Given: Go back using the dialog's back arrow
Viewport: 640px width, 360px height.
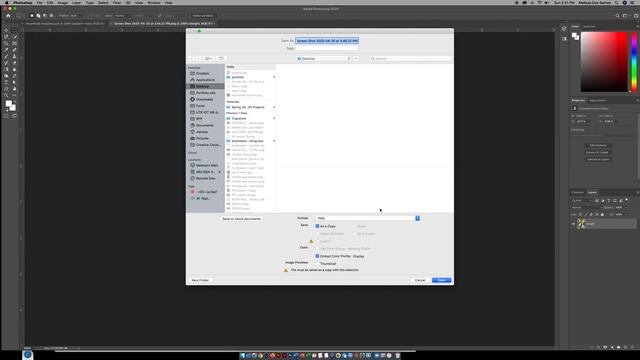Looking at the screenshot, I should click(x=192, y=58).
